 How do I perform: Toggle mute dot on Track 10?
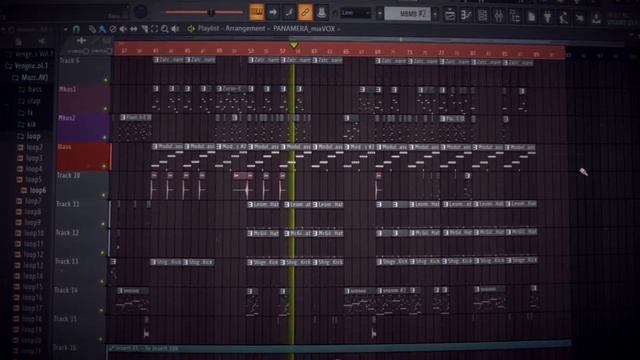click(103, 195)
